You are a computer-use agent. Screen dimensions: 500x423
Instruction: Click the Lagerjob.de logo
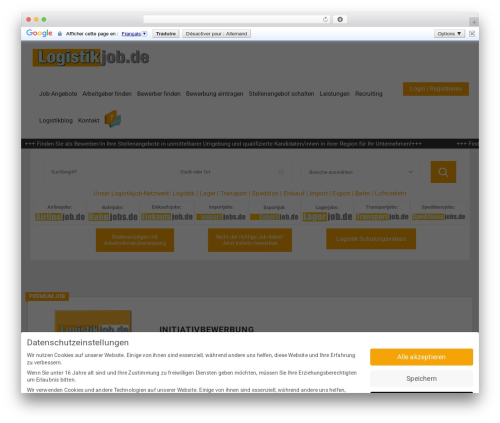[327, 217]
